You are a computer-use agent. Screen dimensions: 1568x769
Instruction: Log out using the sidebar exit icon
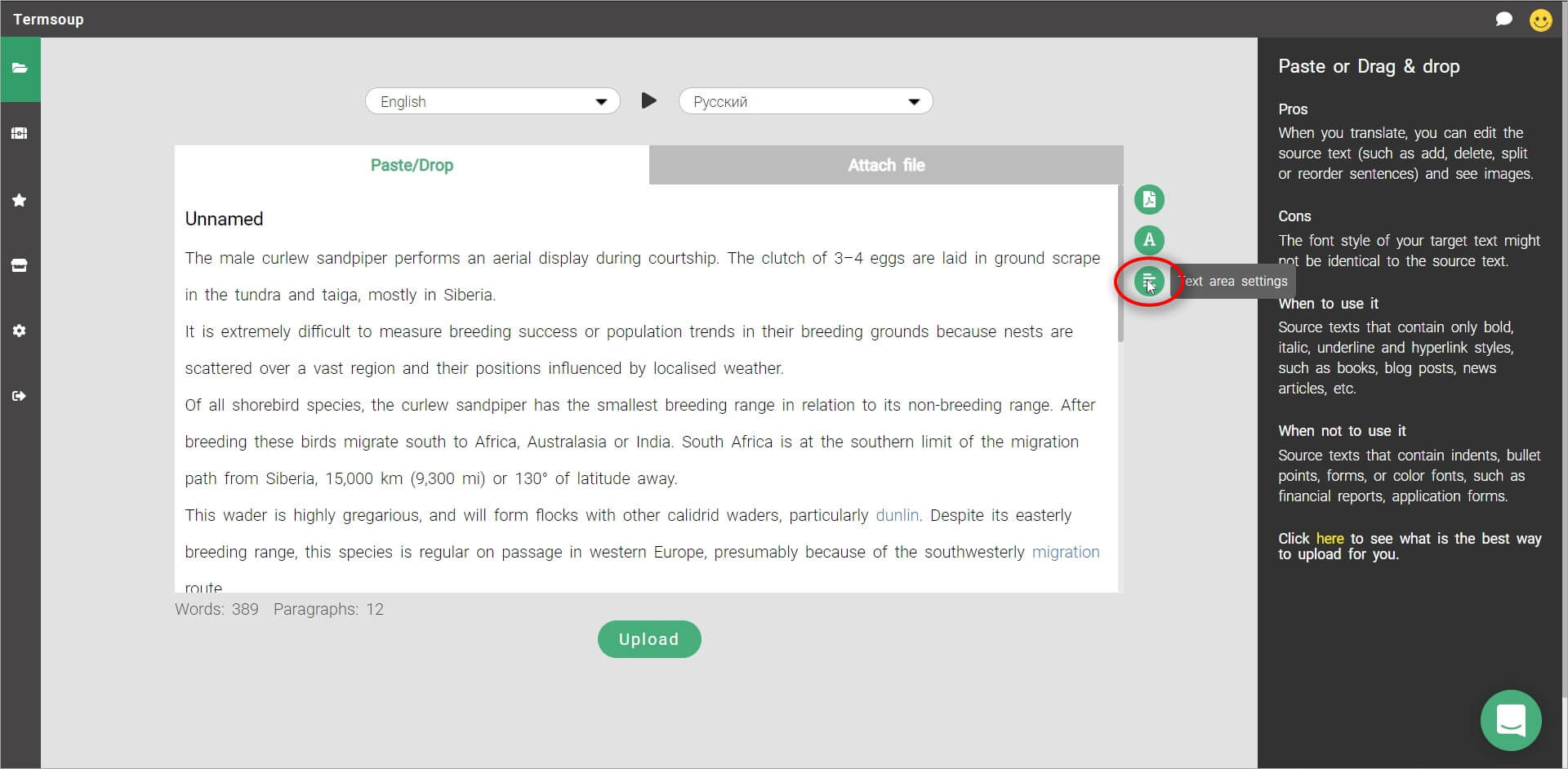20,396
